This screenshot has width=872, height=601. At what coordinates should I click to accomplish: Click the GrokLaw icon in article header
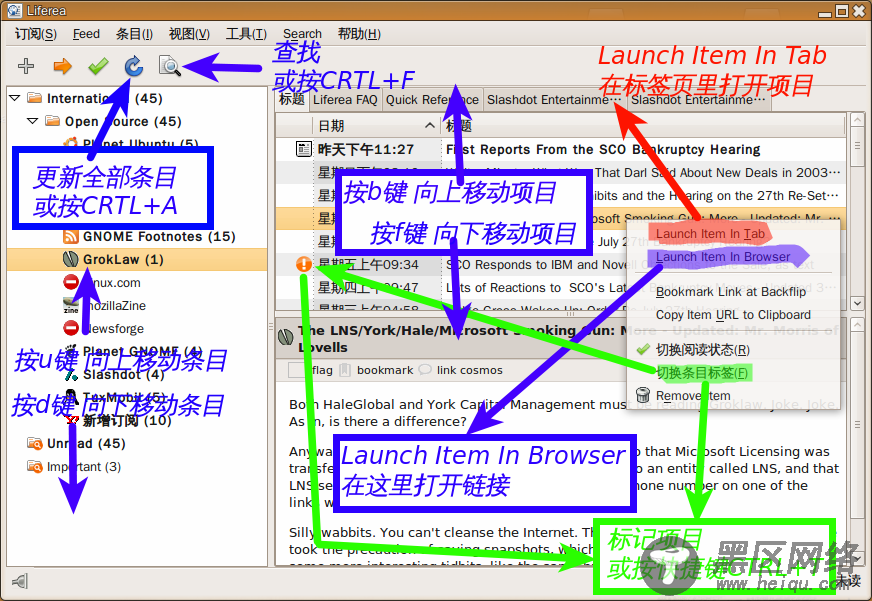coord(285,337)
